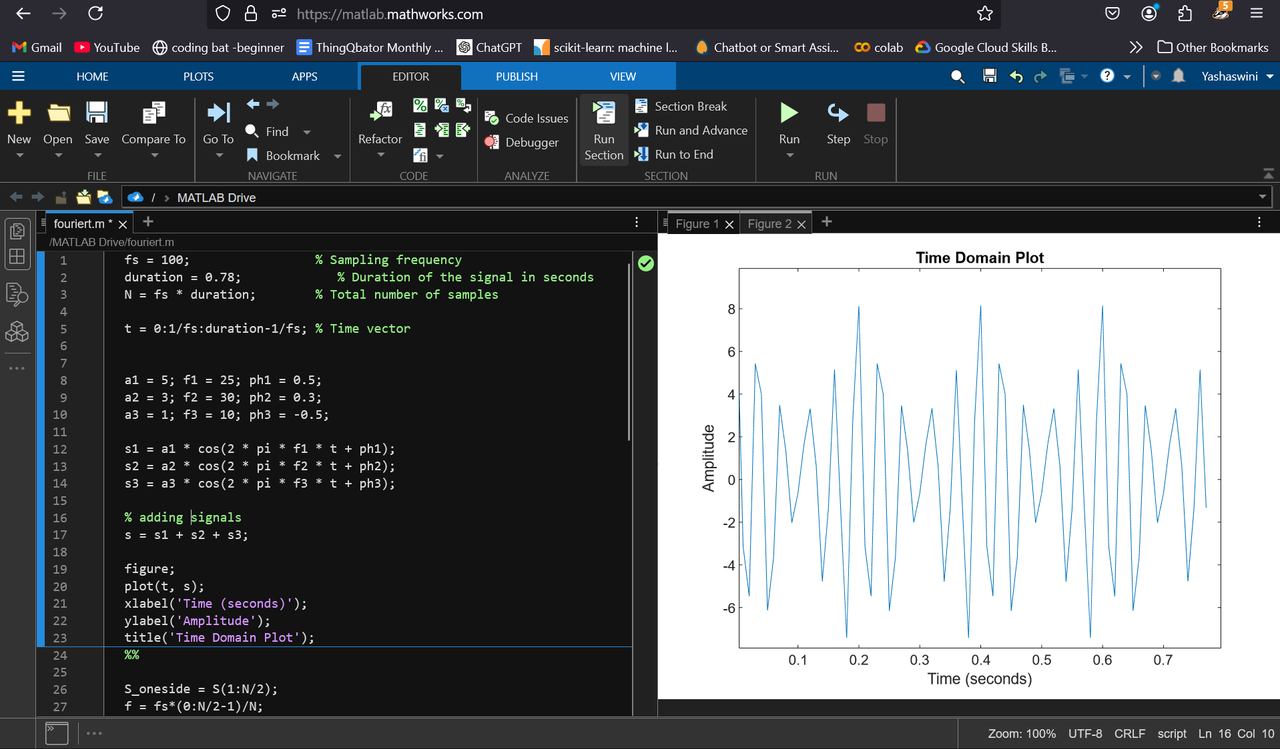Switch to the VIEW tab
The height and width of the screenshot is (749, 1280).
[623, 76]
